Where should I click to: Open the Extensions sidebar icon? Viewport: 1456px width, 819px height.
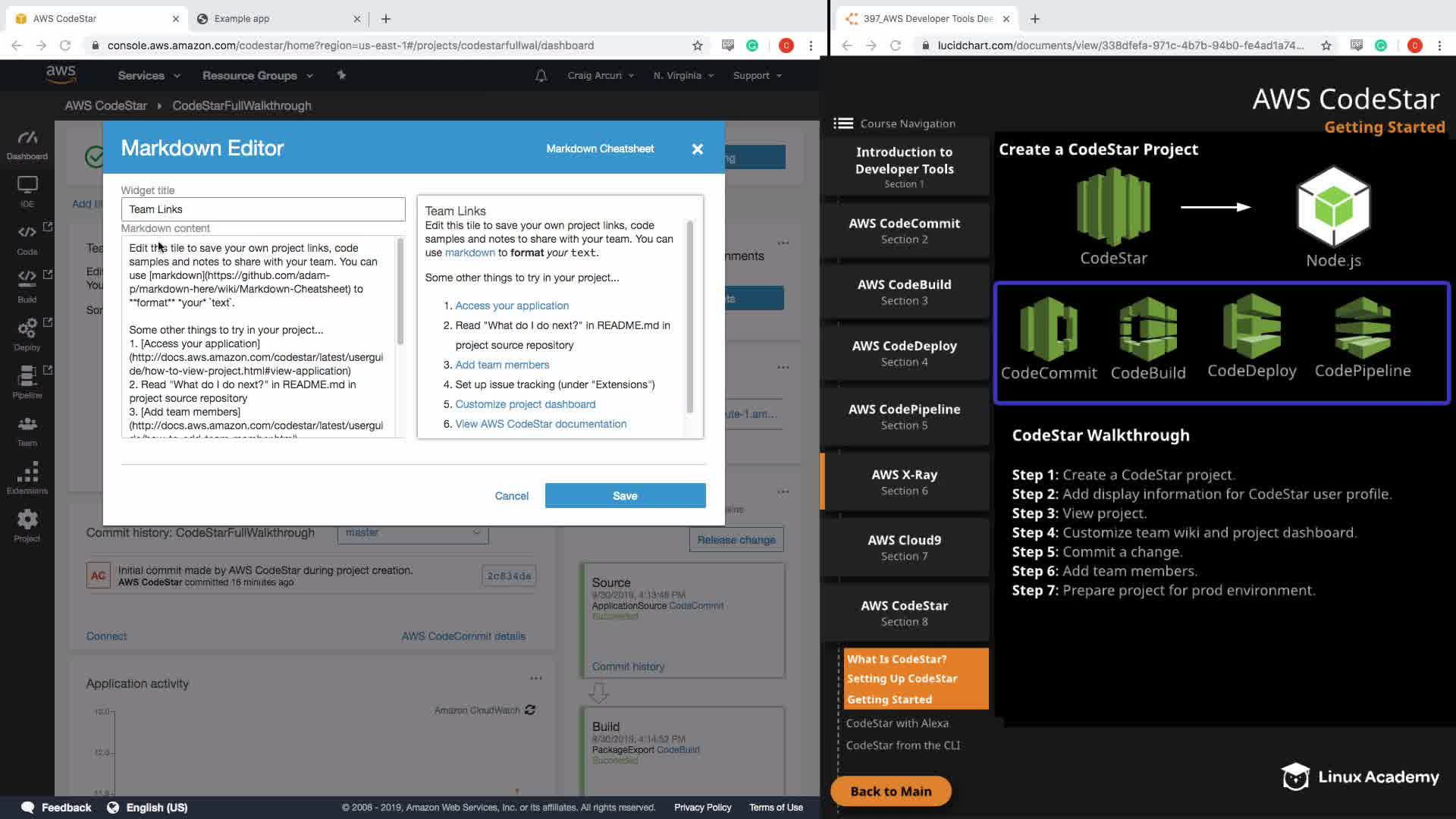[x=27, y=478]
